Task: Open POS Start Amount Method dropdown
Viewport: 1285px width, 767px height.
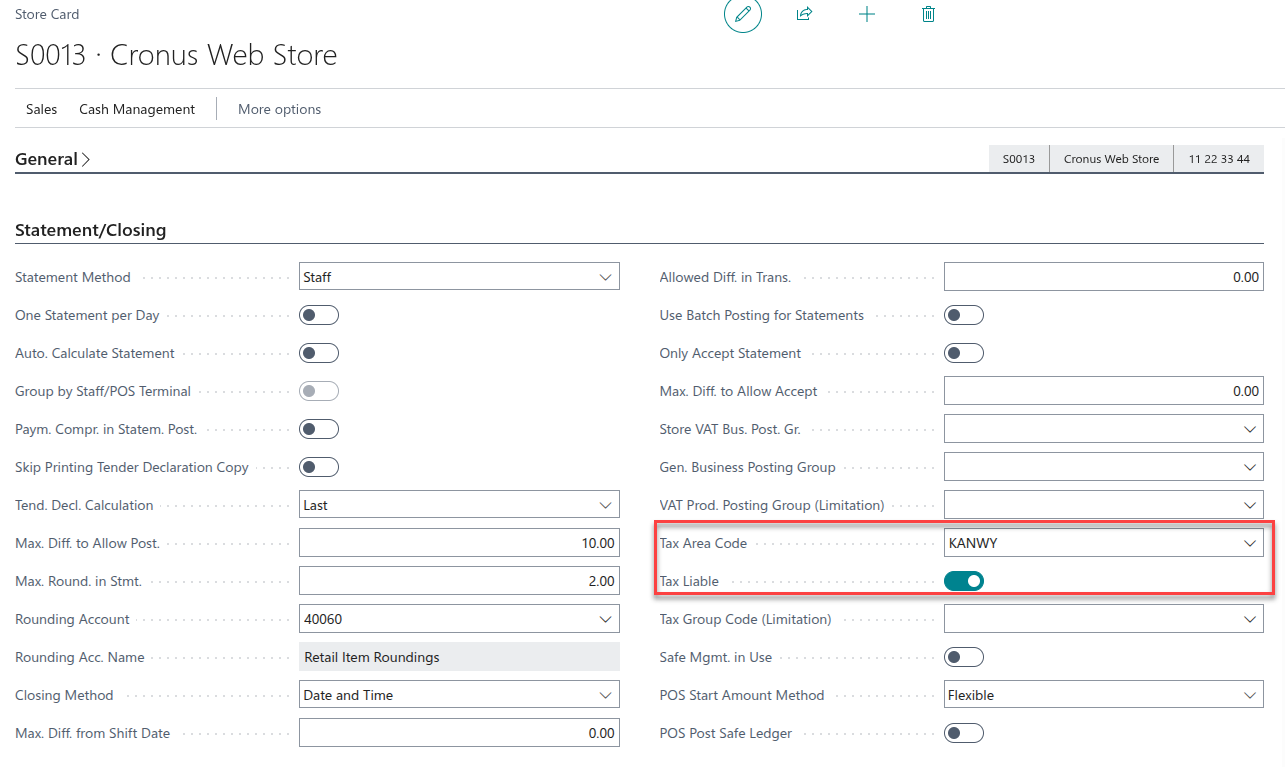Action: pos(1249,695)
